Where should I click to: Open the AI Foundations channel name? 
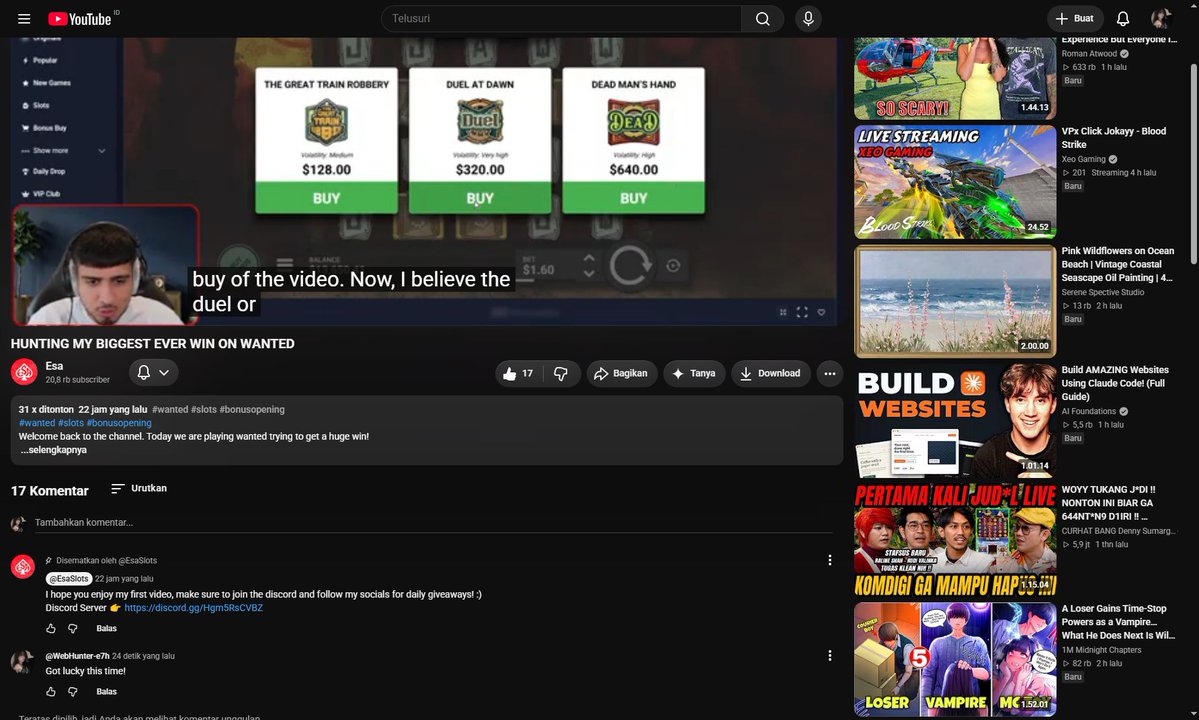coord(1089,411)
